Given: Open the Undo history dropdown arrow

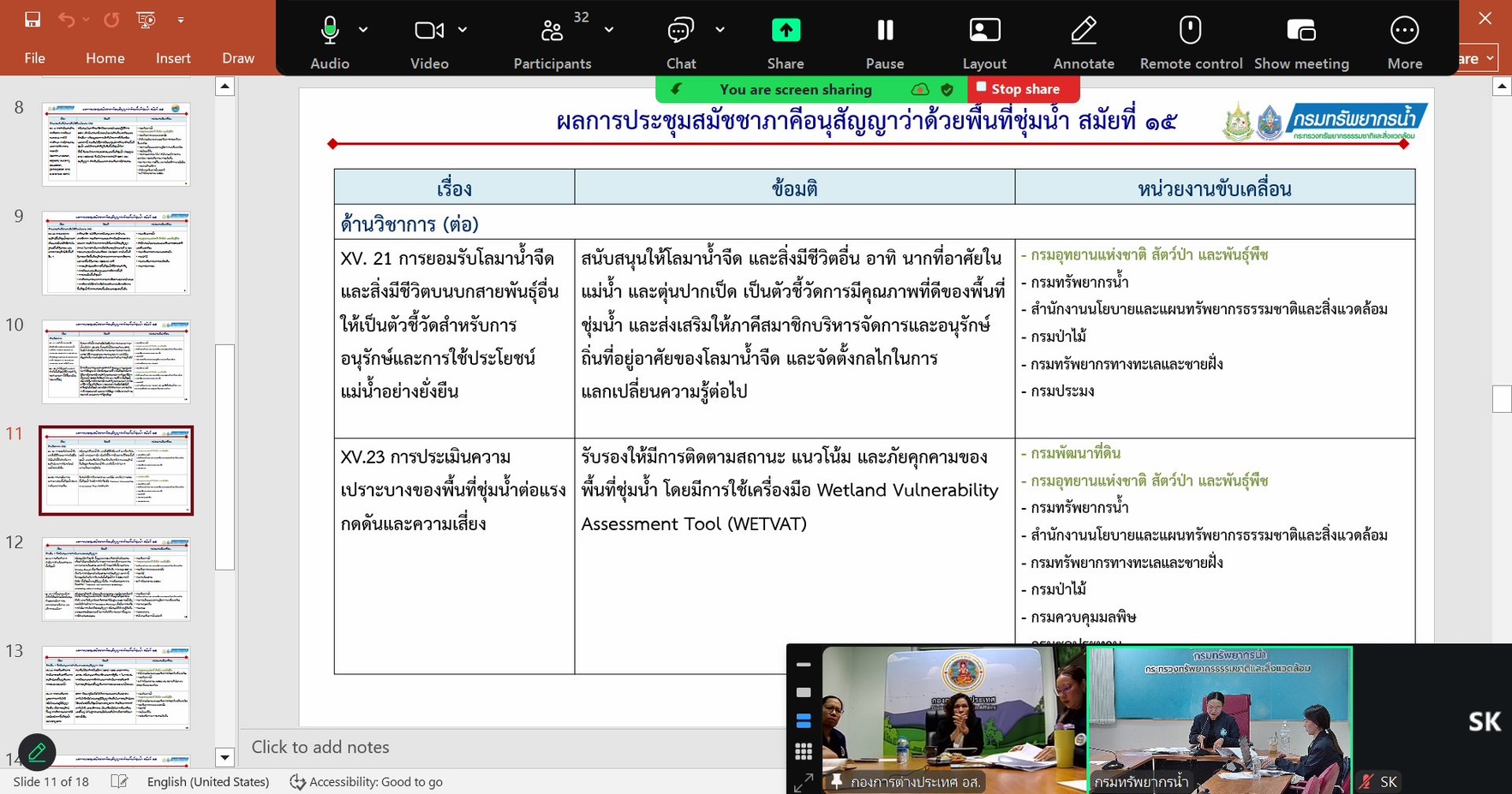Looking at the screenshot, I should [87, 20].
